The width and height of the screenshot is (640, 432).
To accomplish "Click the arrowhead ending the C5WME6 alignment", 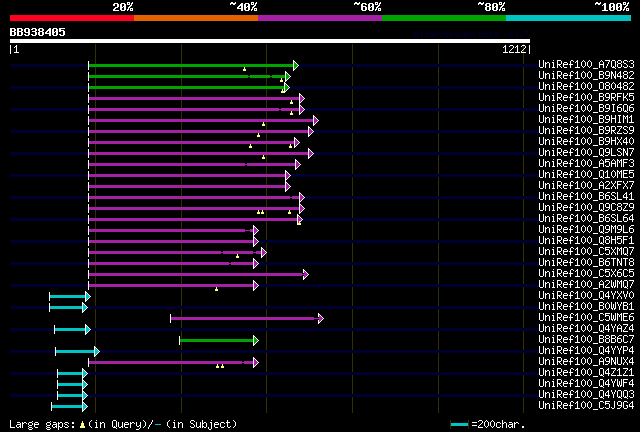I will coord(321,318).
